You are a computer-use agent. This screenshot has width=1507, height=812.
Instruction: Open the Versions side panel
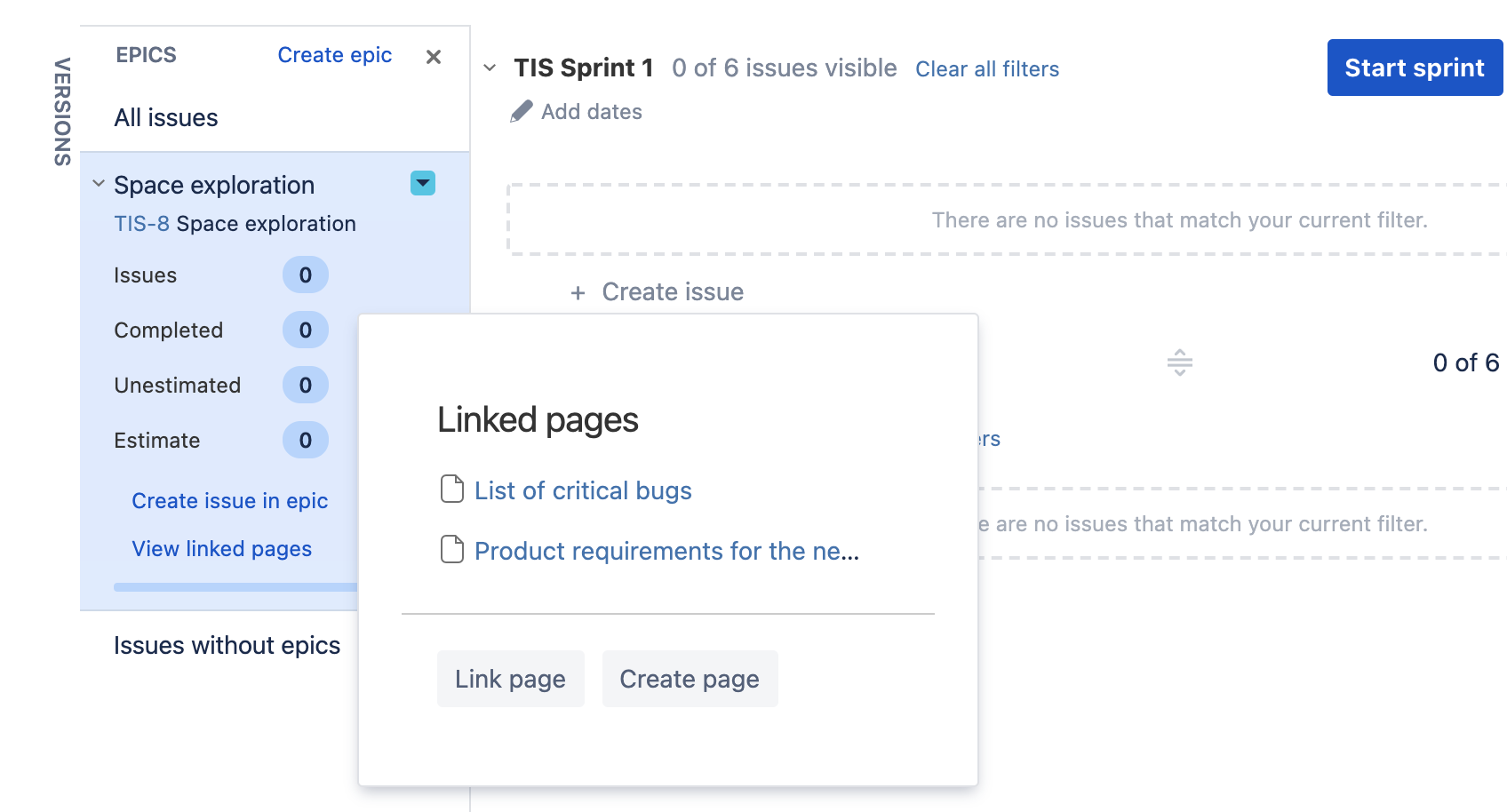coord(62,112)
